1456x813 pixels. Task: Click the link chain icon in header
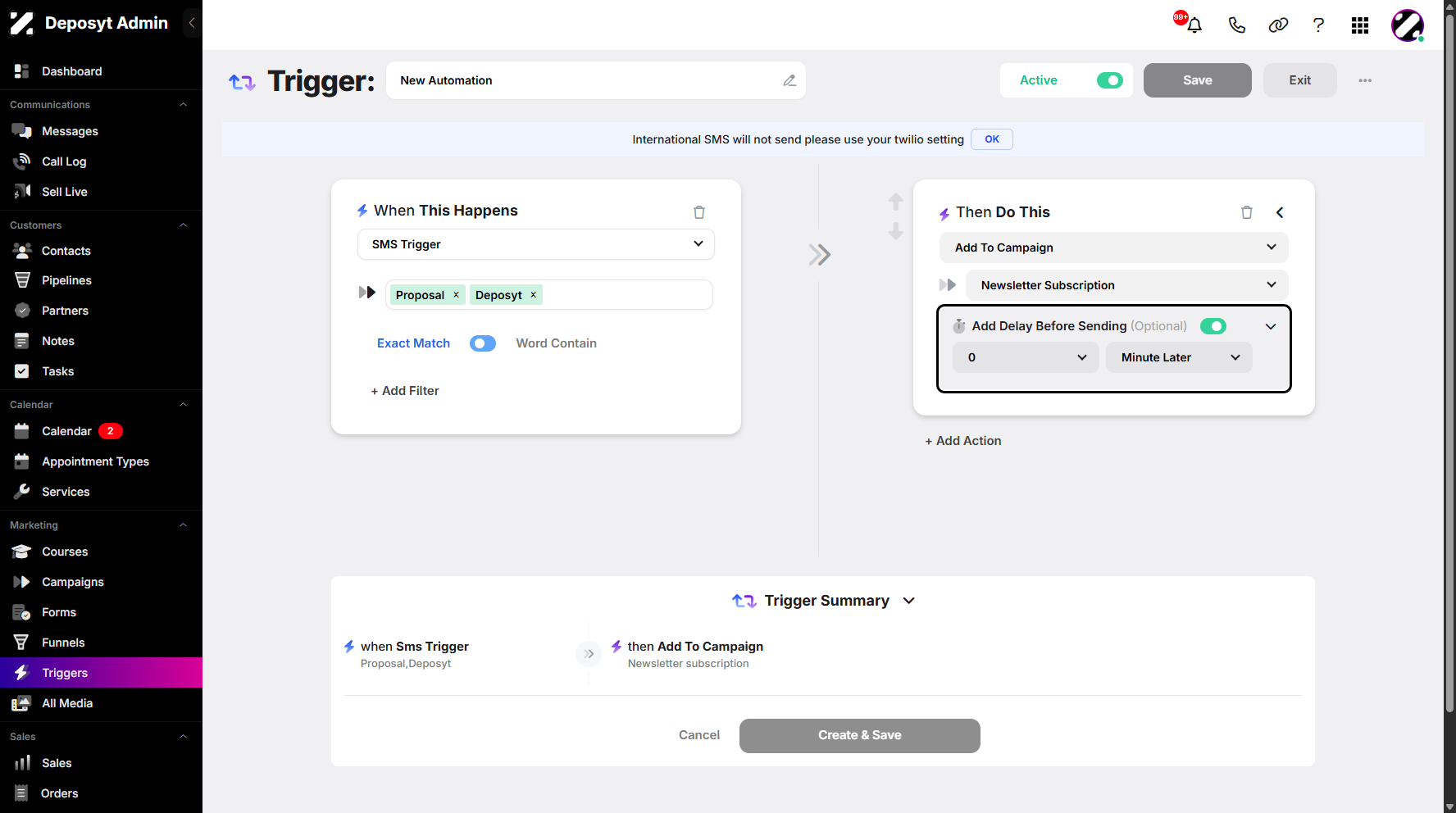pos(1278,25)
